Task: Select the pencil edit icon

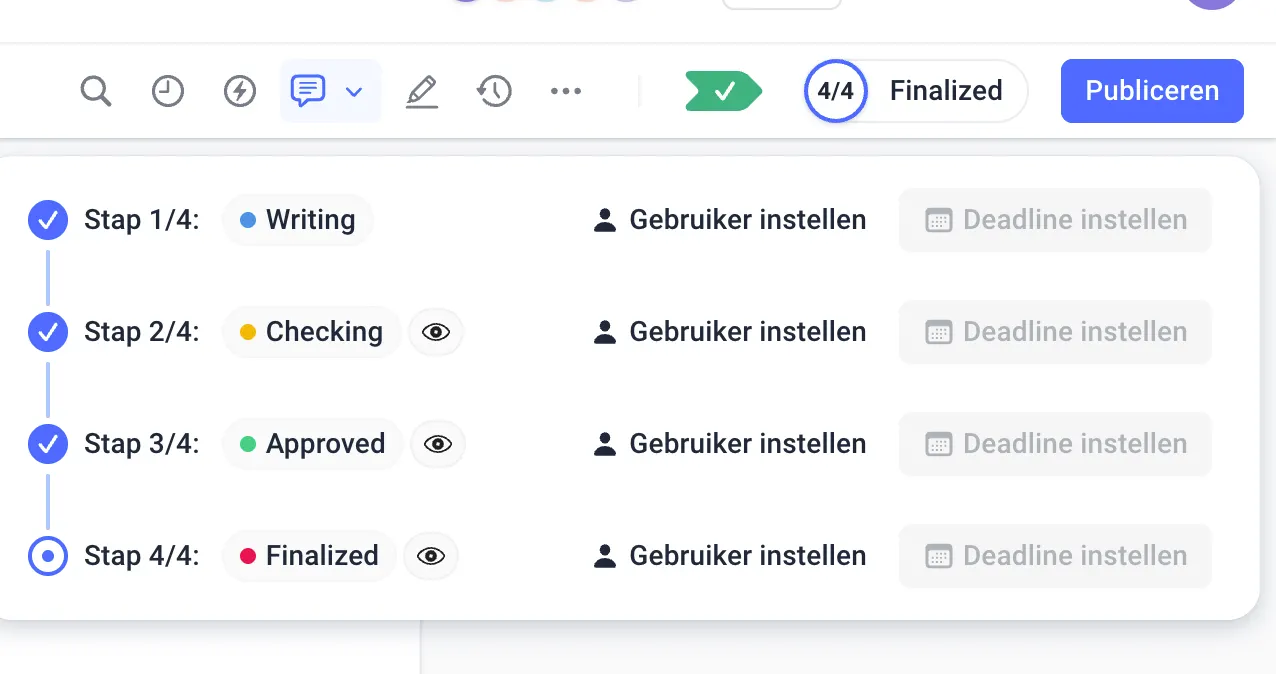Action: click(x=422, y=91)
